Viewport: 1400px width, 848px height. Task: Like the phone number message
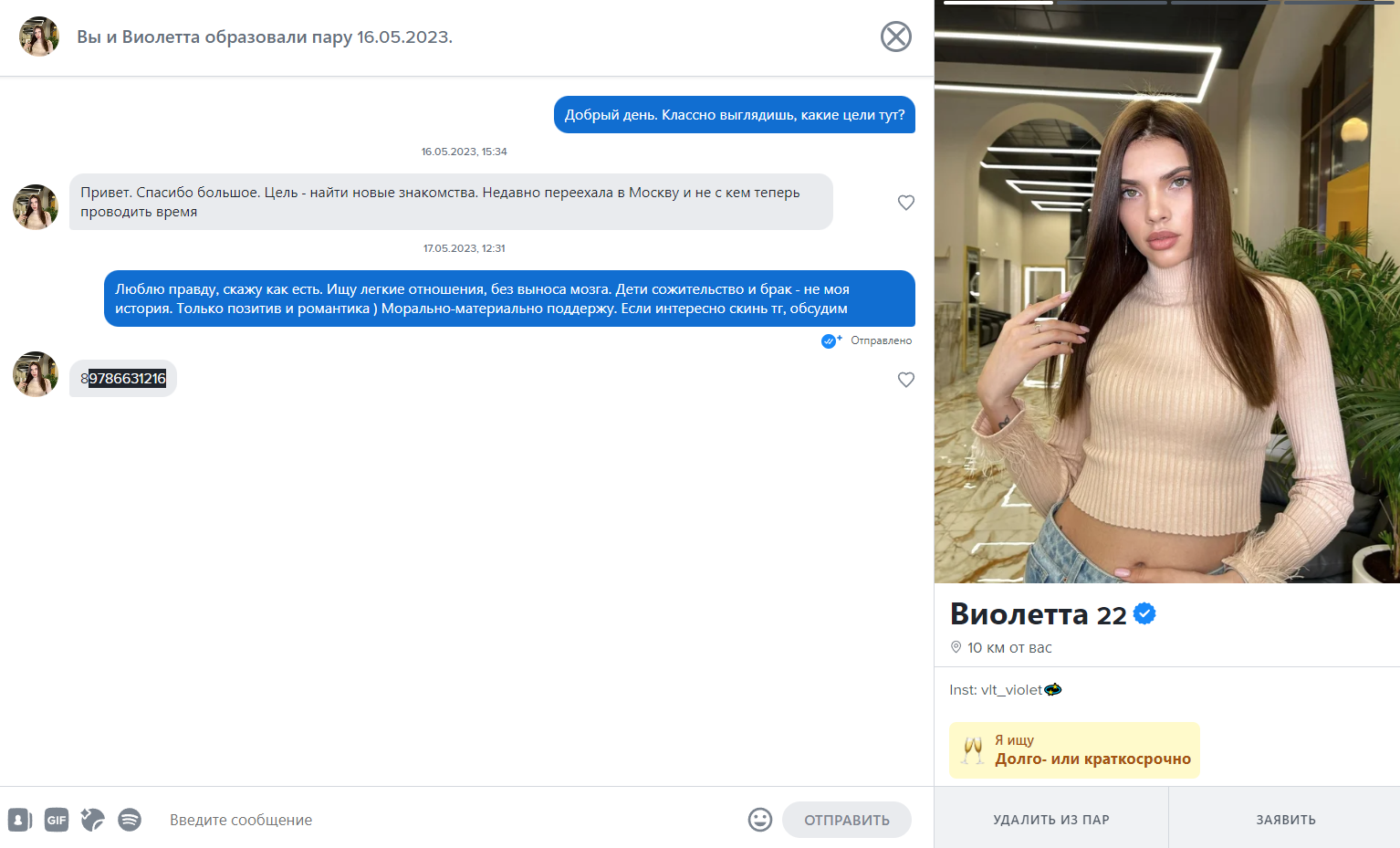pos(906,380)
